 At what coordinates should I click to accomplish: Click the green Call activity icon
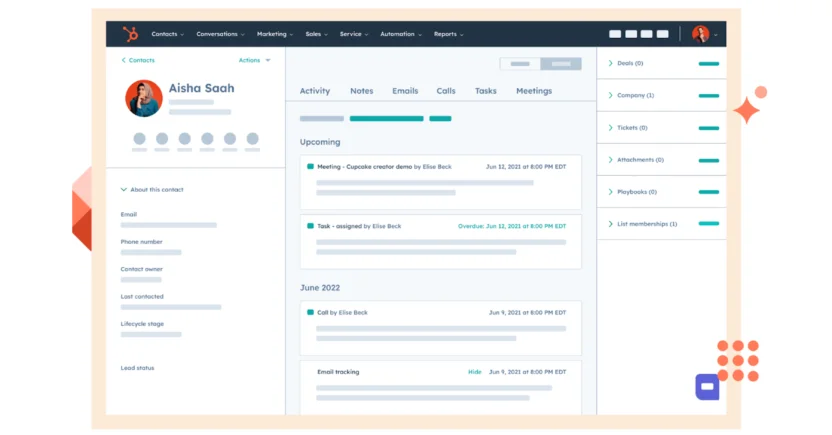tap(311, 313)
